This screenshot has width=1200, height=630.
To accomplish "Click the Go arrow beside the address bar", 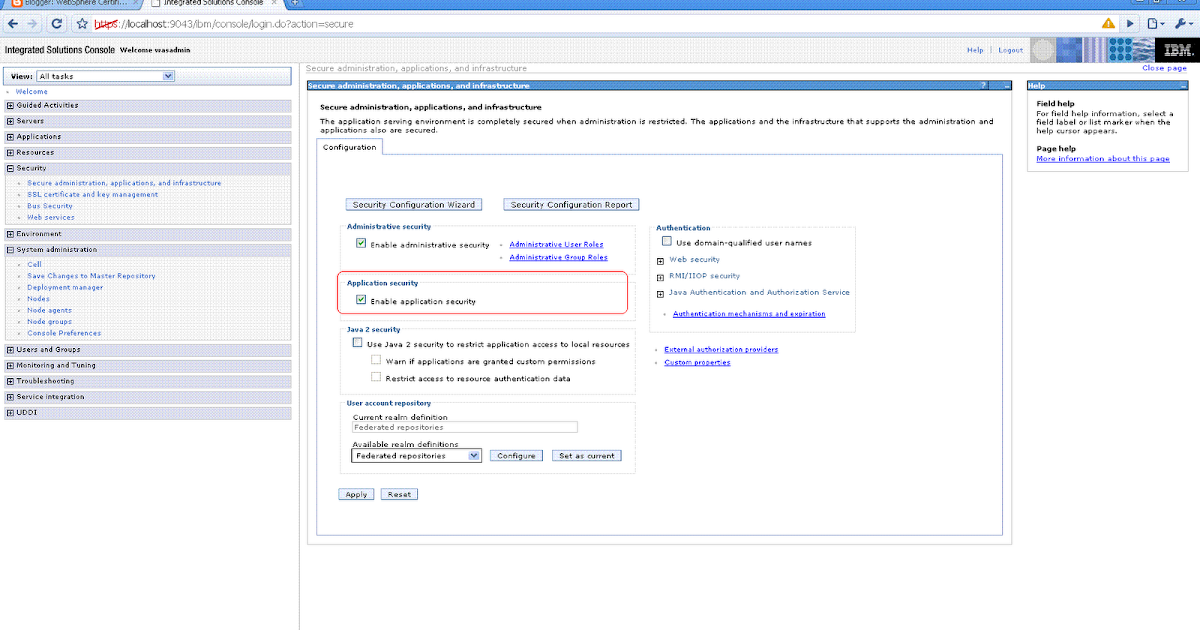I will pyautogui.click(x=1131, y=23).
